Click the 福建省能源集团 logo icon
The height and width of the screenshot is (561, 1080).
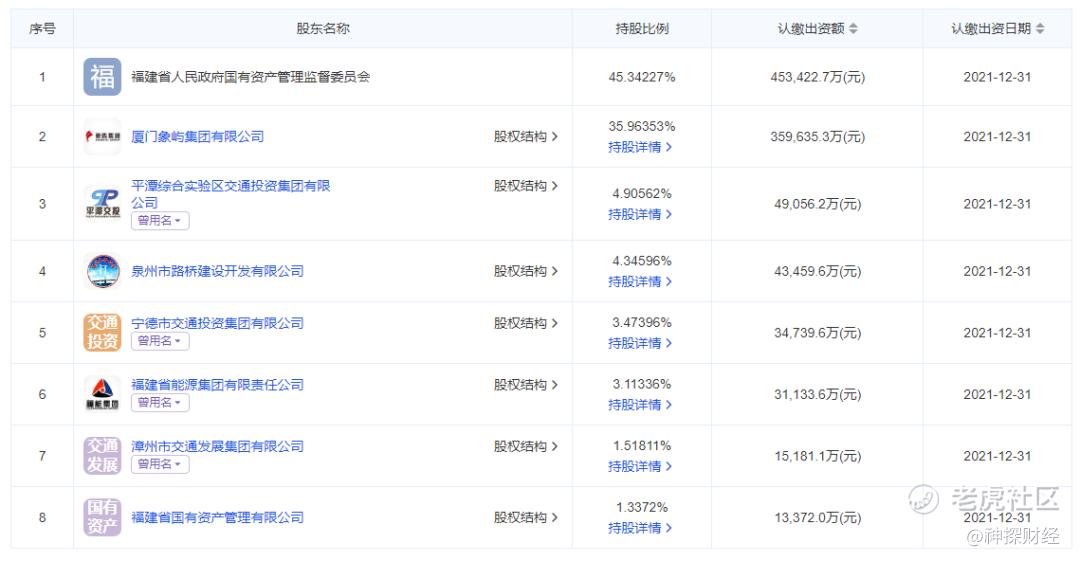click(x=102, y=394)
